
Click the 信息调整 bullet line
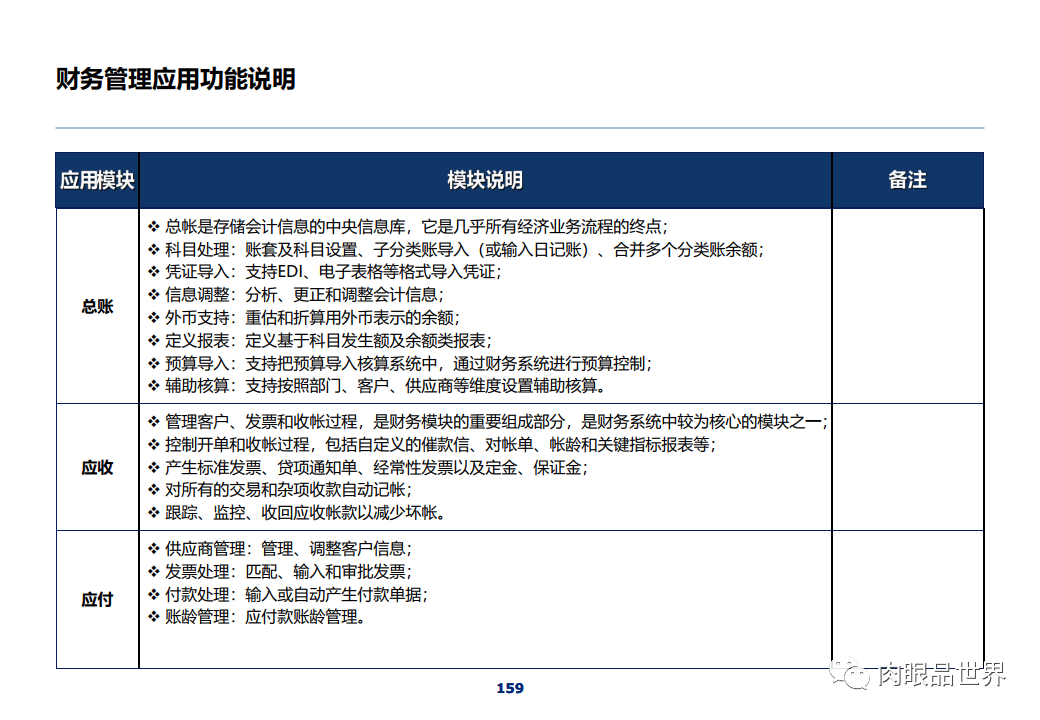coord(296,295)
